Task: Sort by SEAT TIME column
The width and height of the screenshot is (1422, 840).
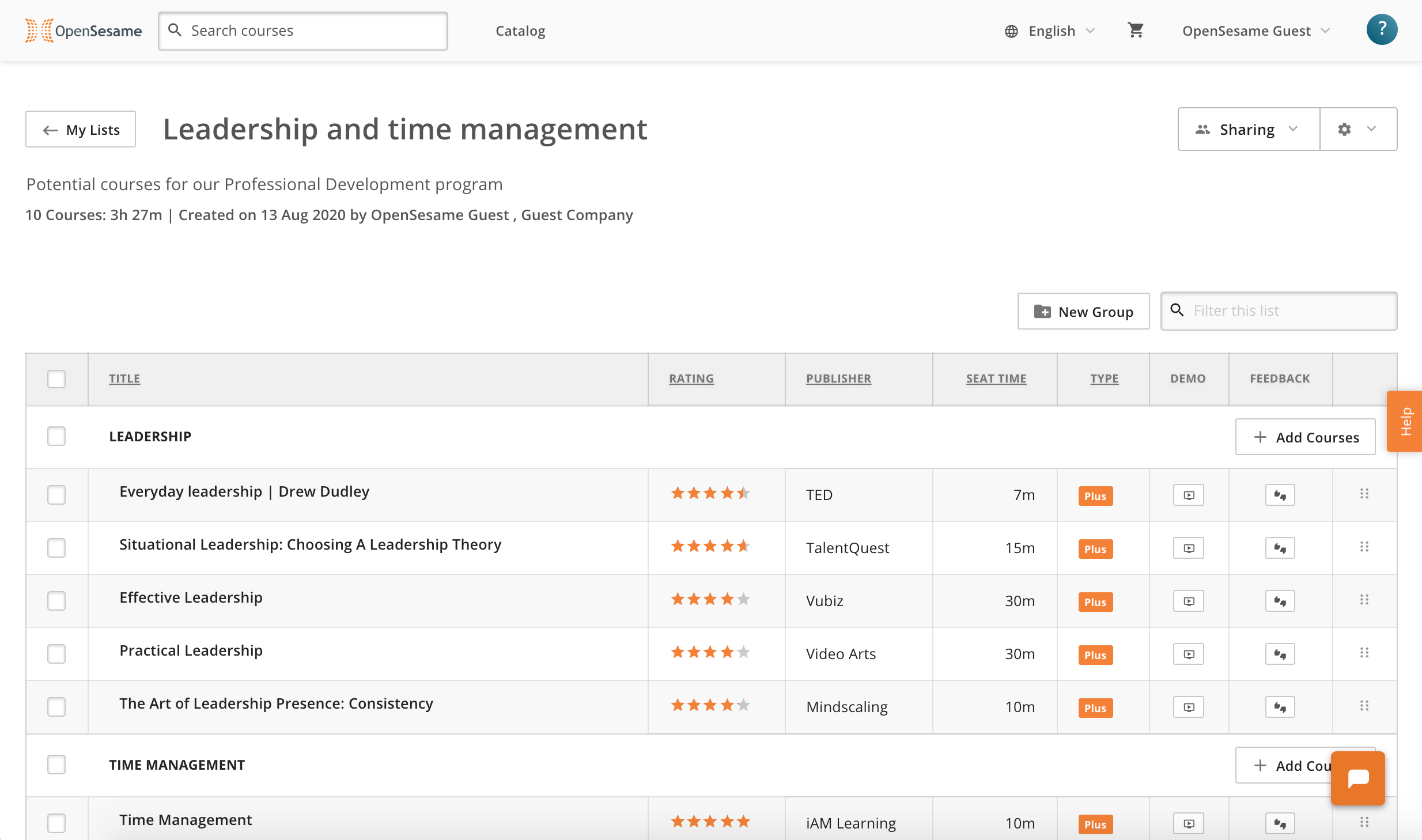Action: (996, 379)
